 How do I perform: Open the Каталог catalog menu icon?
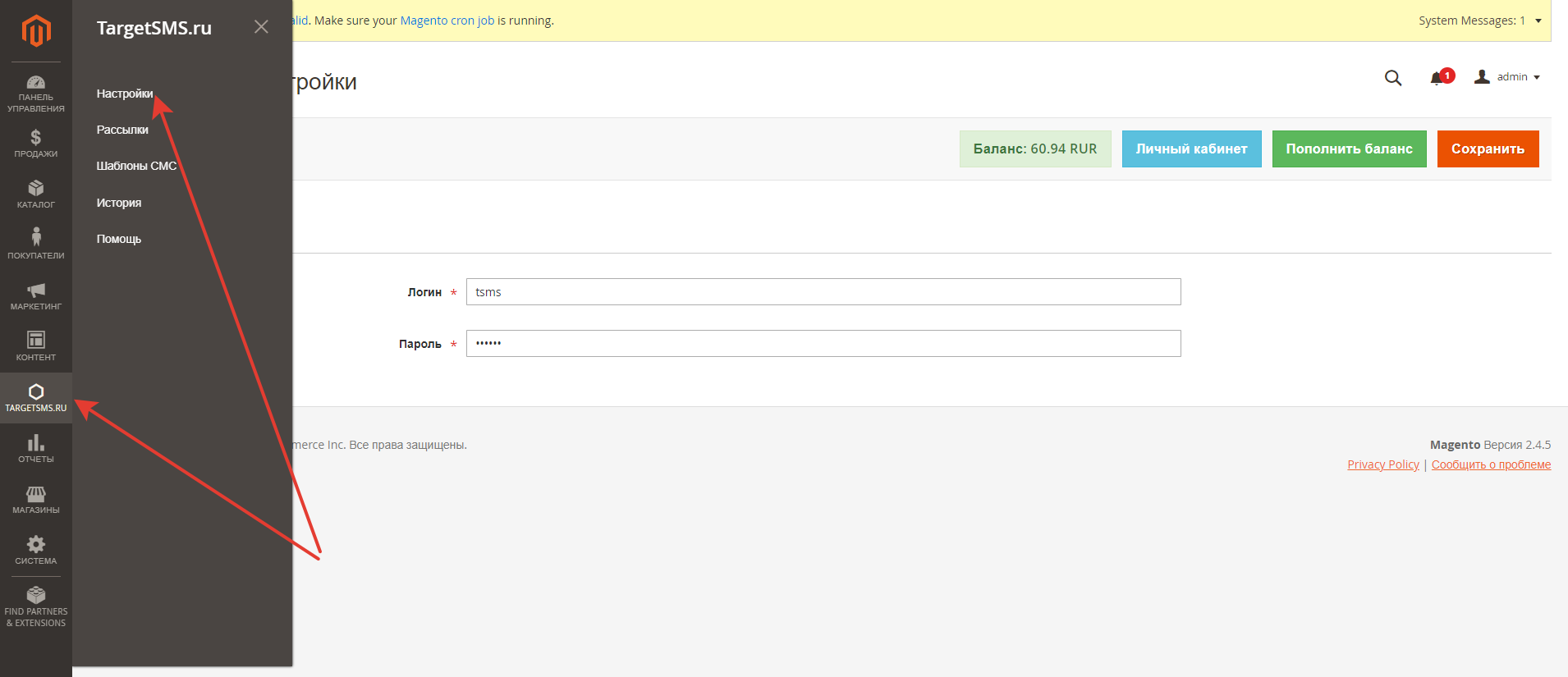(x=36, y=194)
